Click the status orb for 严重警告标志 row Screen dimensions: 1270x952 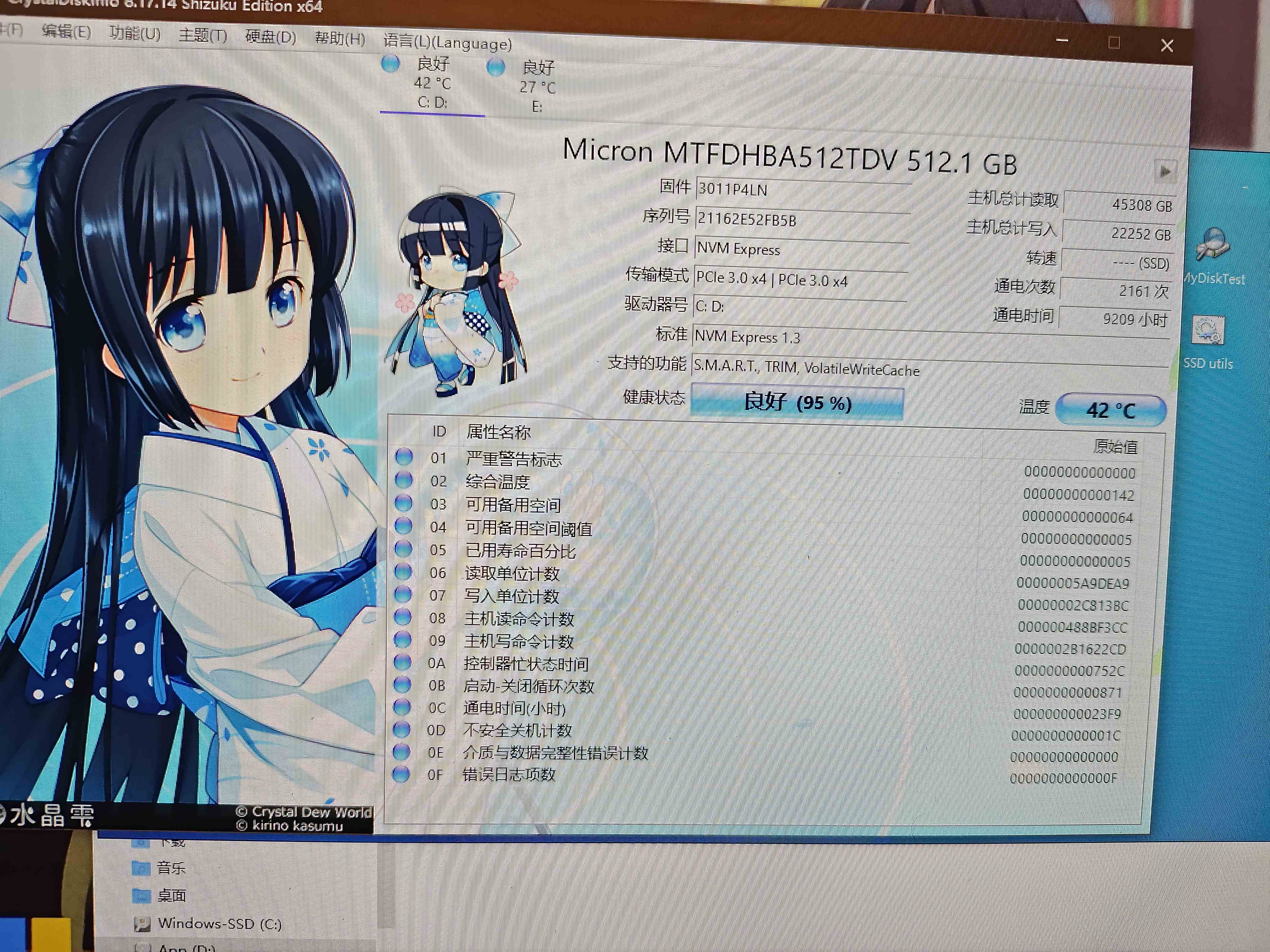tap(404, 457)
